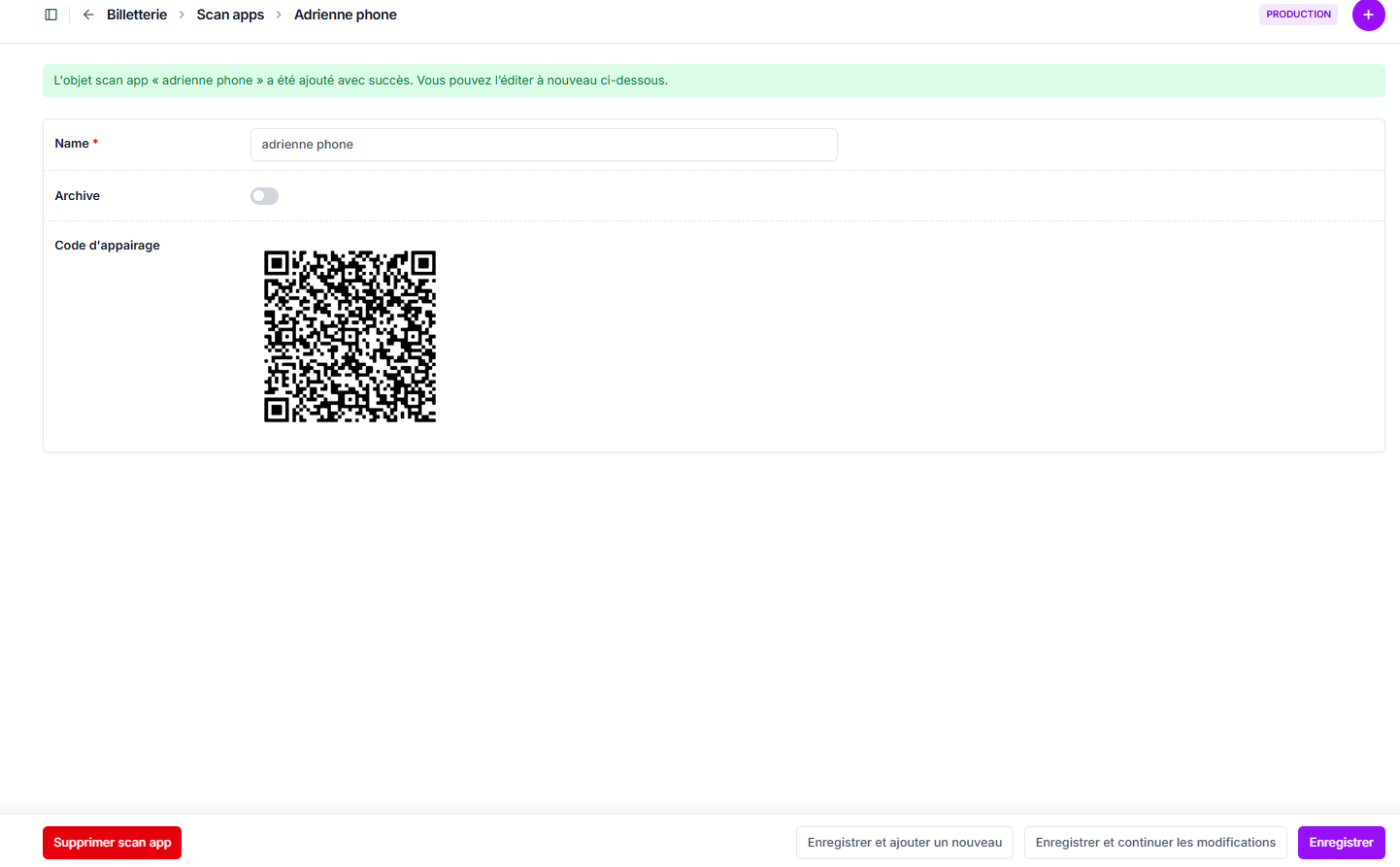Open the Billetterie breadcrumb
1400x867 pixels.
click(137, 15)
